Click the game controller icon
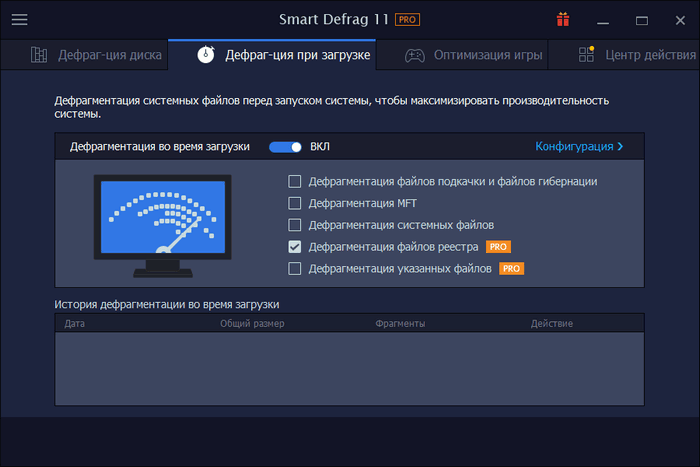This screenshot has width=700, height=467. click(413, 55)
